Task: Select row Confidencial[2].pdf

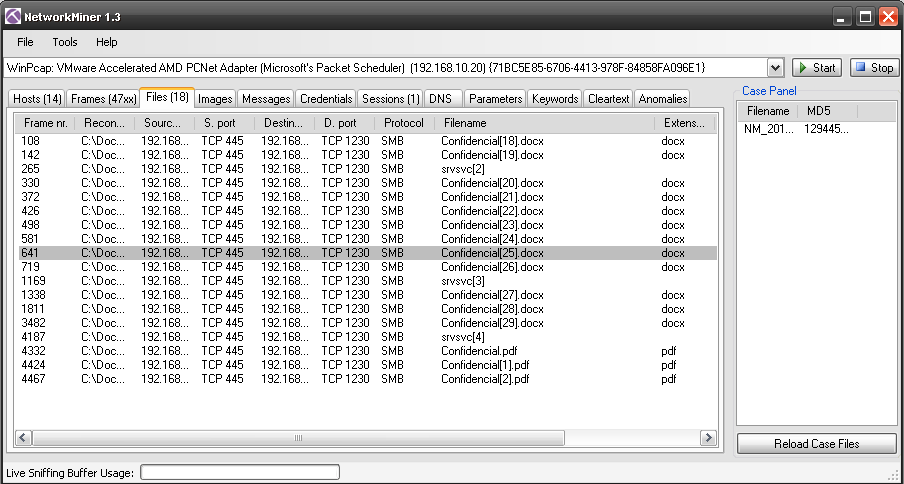Action: point(366,379)
